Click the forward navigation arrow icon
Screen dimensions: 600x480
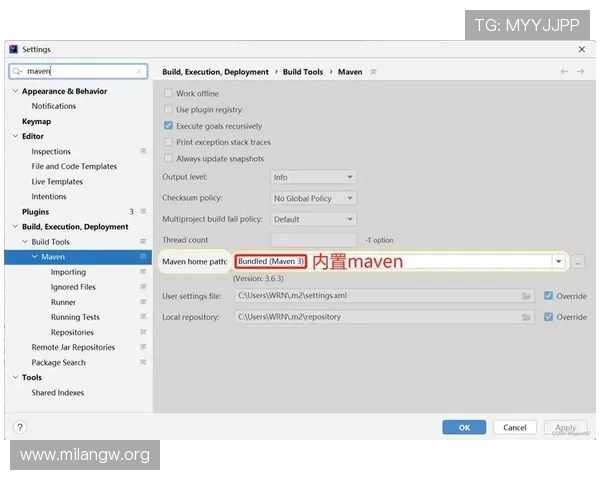point(581,72)
